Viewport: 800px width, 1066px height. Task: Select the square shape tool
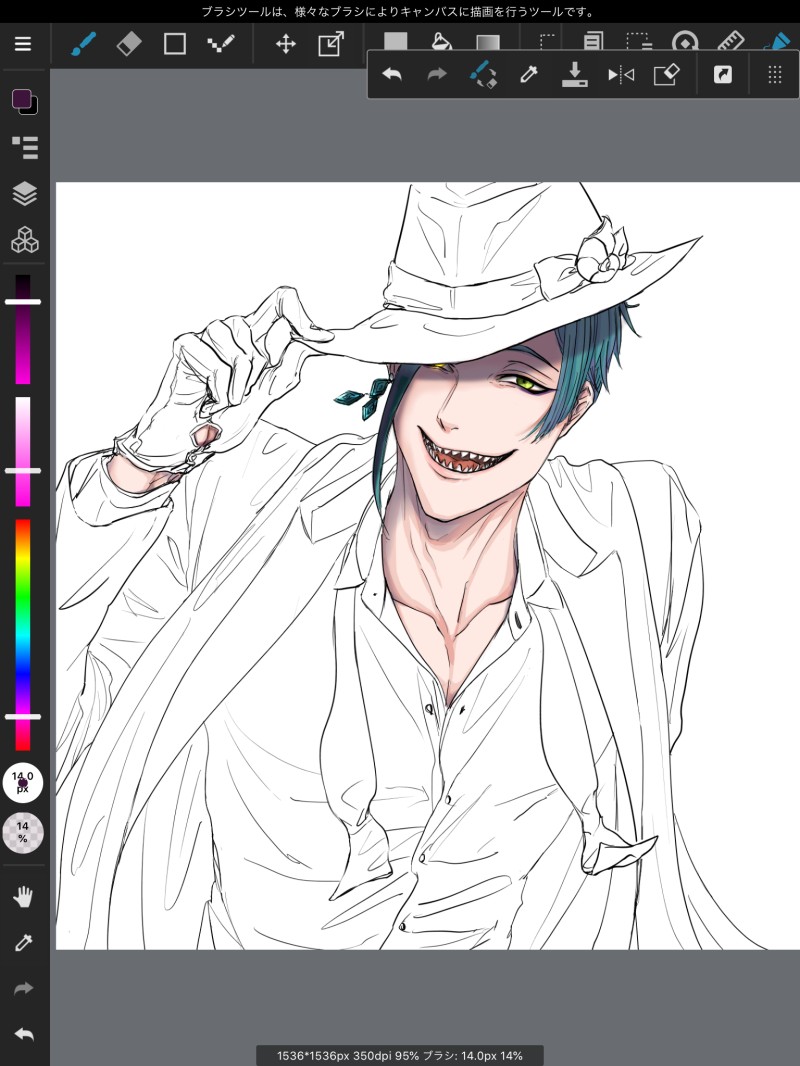[175, 44]
